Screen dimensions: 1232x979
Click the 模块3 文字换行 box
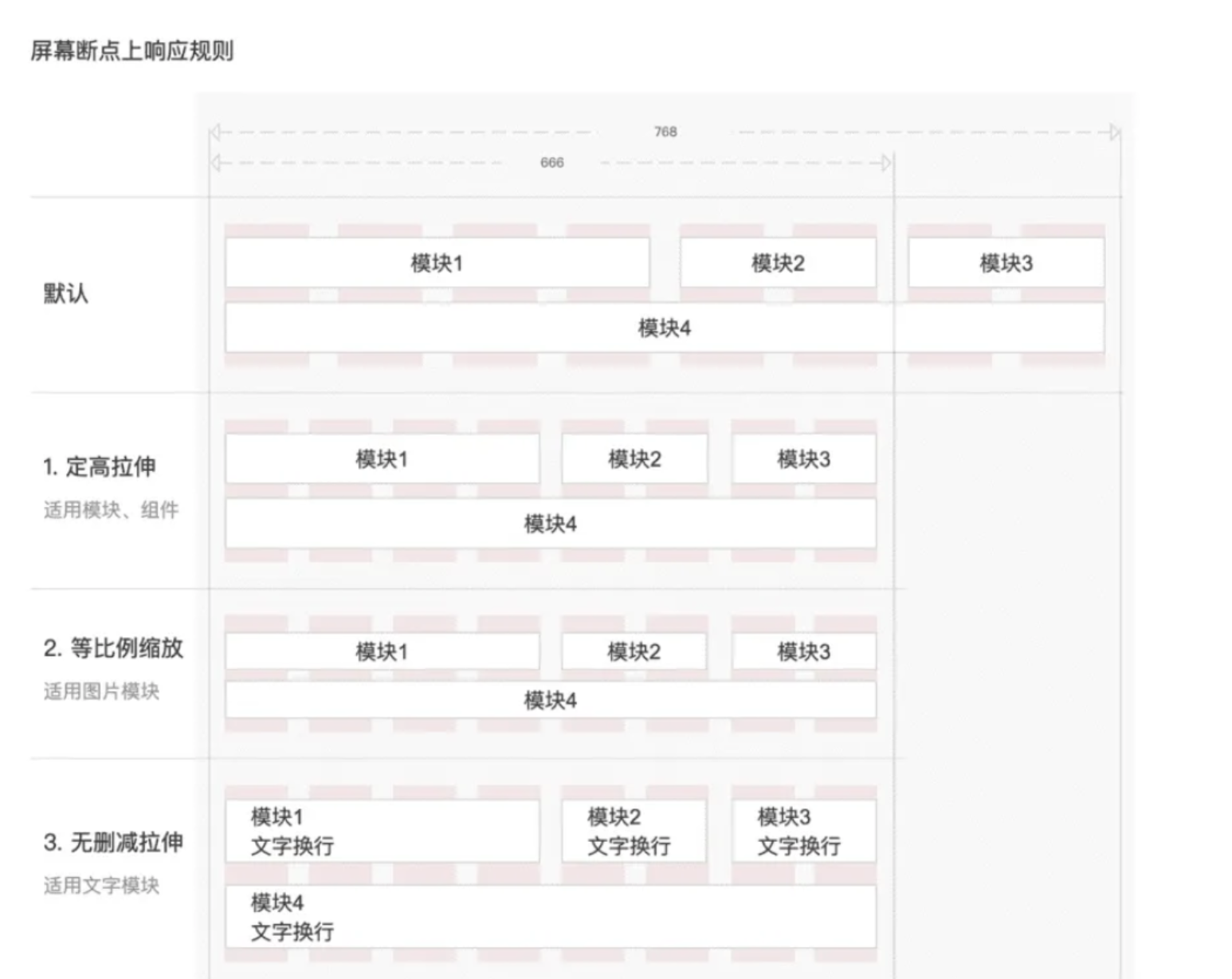tap(804, 831)
